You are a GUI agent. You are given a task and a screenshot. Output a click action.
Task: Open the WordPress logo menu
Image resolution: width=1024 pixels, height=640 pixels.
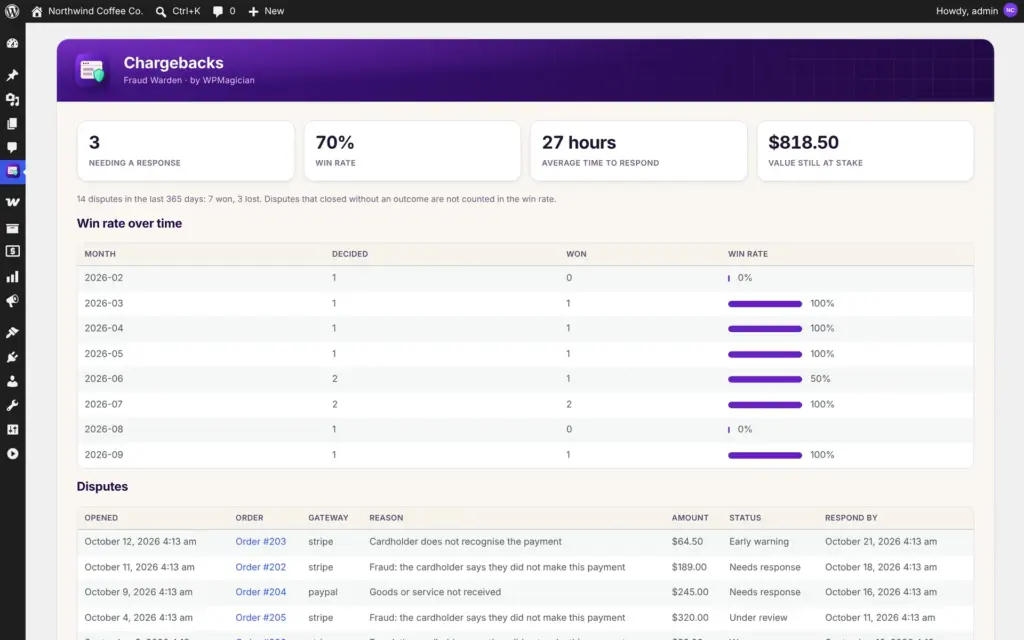[12, 11]
